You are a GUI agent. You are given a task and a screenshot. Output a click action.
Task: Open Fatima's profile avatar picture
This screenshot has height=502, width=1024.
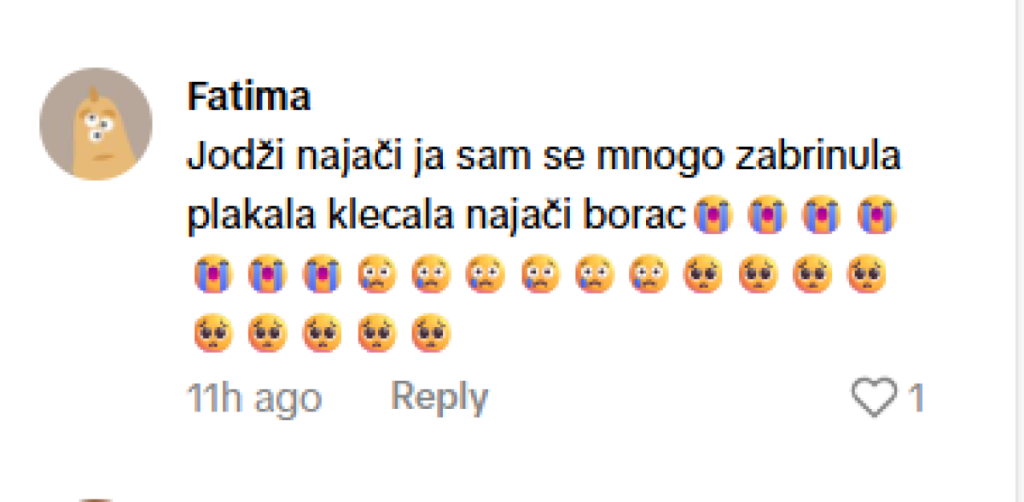click(x=95, y=123)
